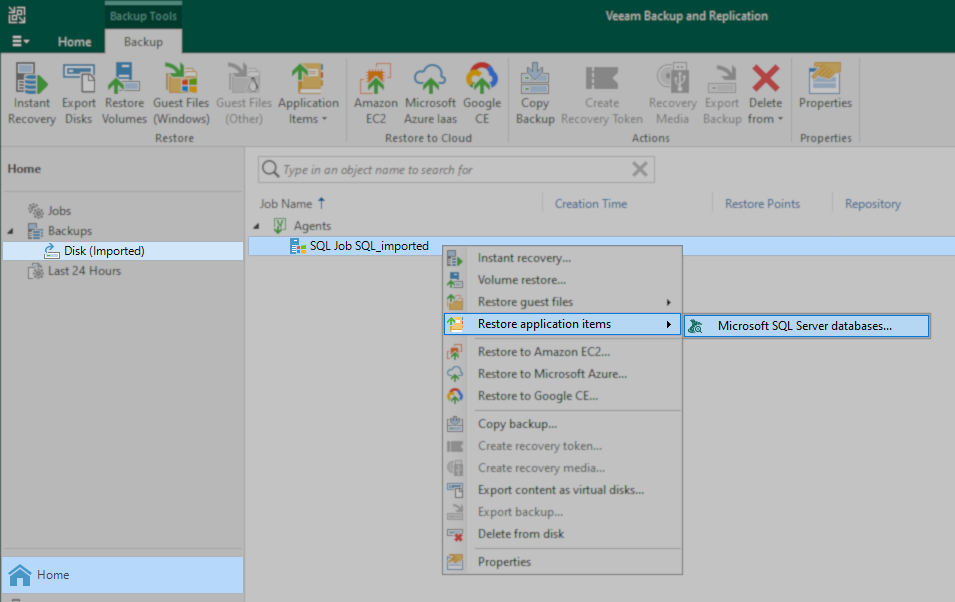Select Restore Volumes in the ribbon
The height and width of the screenshot is (602, 955).
coord(124,94)
